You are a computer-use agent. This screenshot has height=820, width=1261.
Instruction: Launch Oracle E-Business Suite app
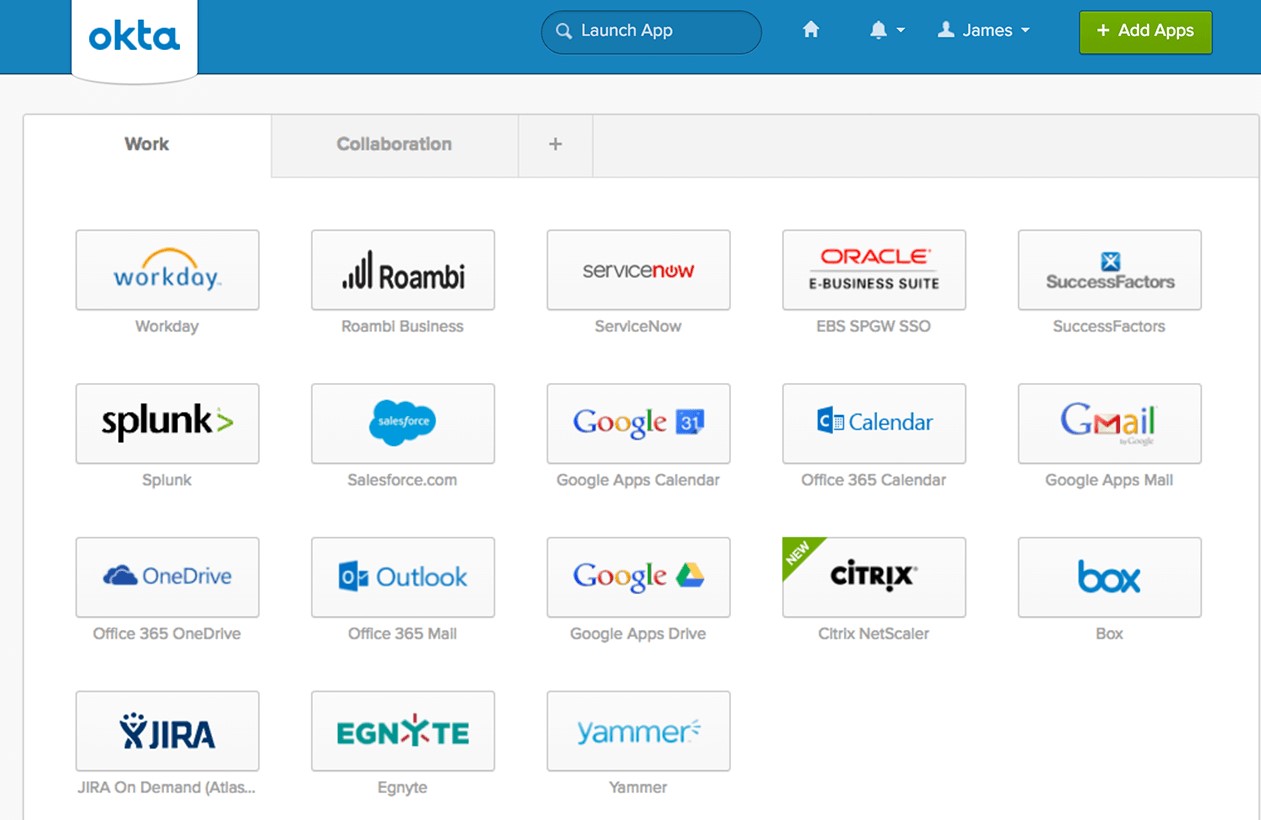(x=873, y=270)
